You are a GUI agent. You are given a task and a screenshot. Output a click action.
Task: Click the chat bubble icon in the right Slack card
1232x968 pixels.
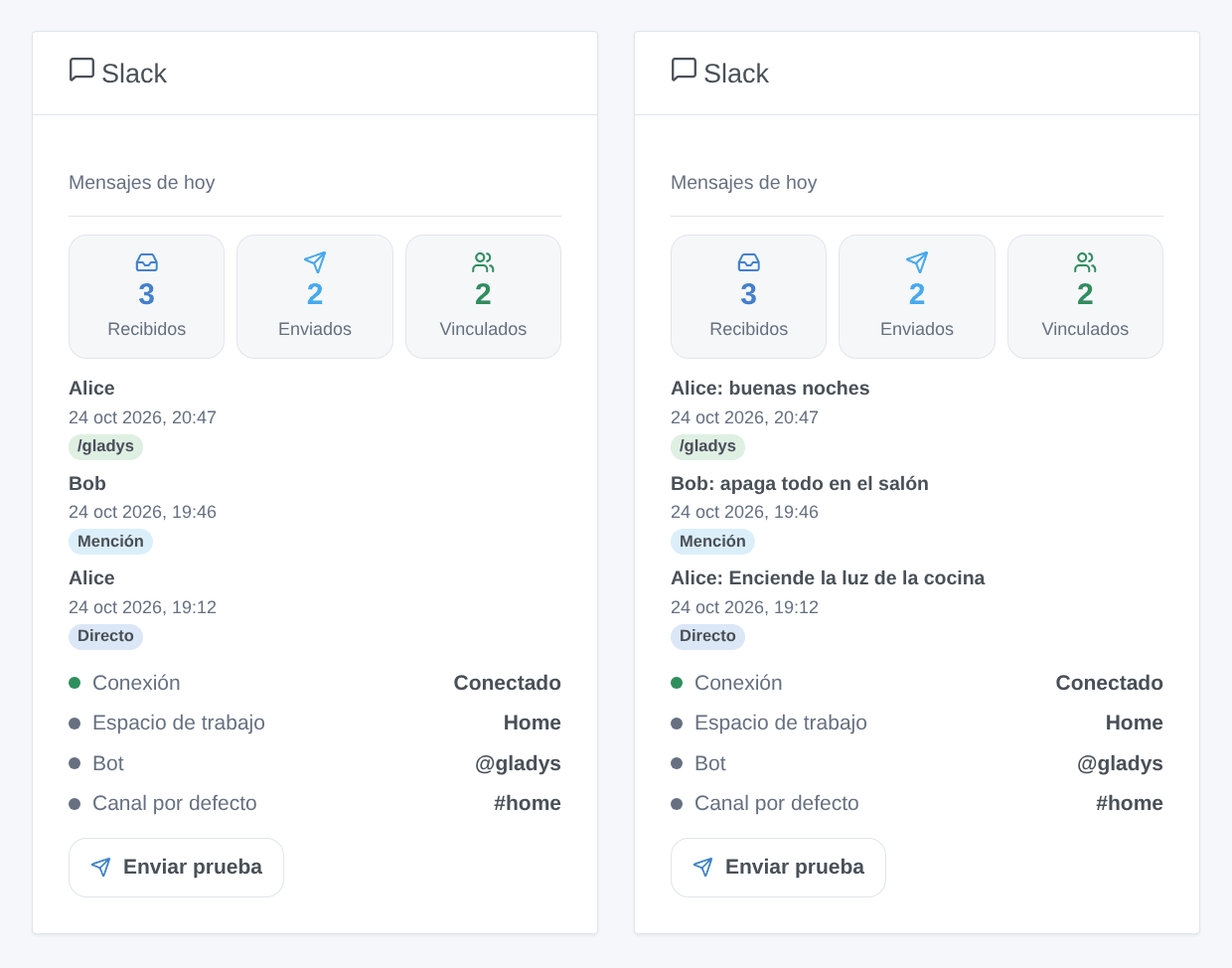(684, 70)
